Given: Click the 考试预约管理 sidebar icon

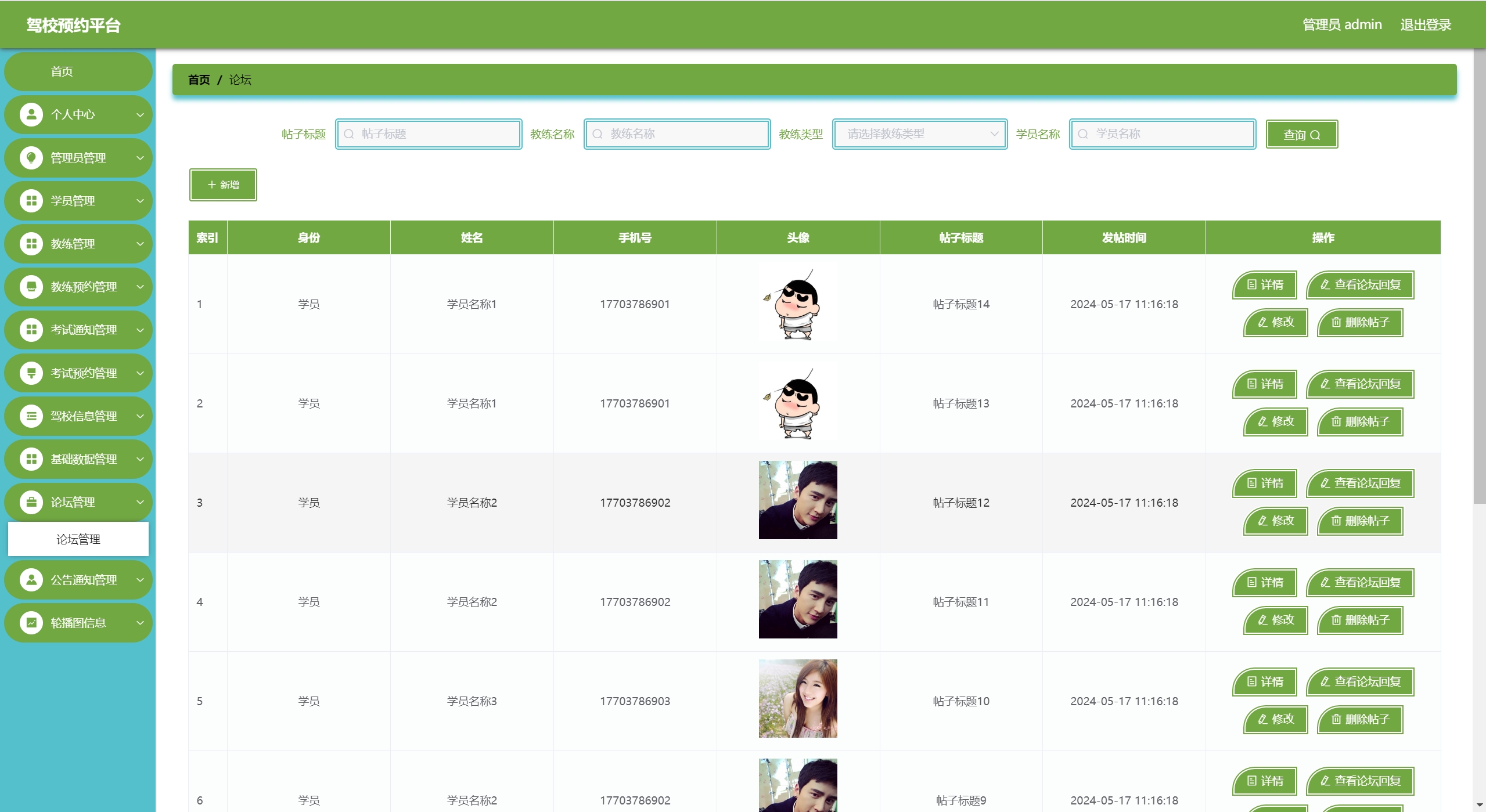Looking at the screenshot, I should [x=31, y=373].
